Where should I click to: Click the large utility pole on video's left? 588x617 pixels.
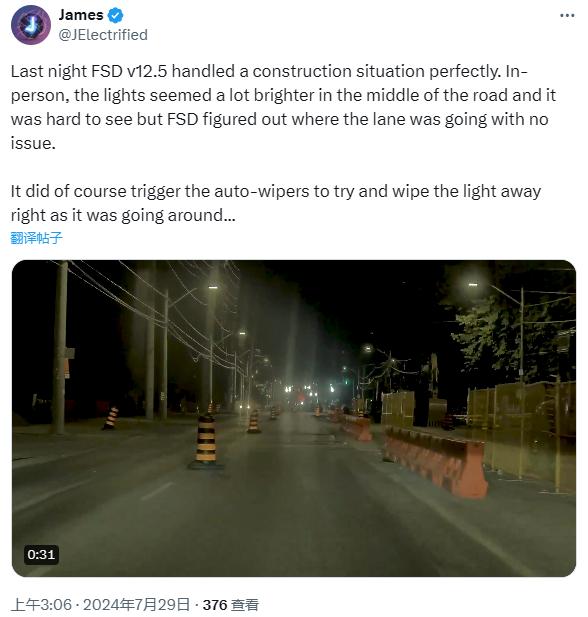click(60, 347)
